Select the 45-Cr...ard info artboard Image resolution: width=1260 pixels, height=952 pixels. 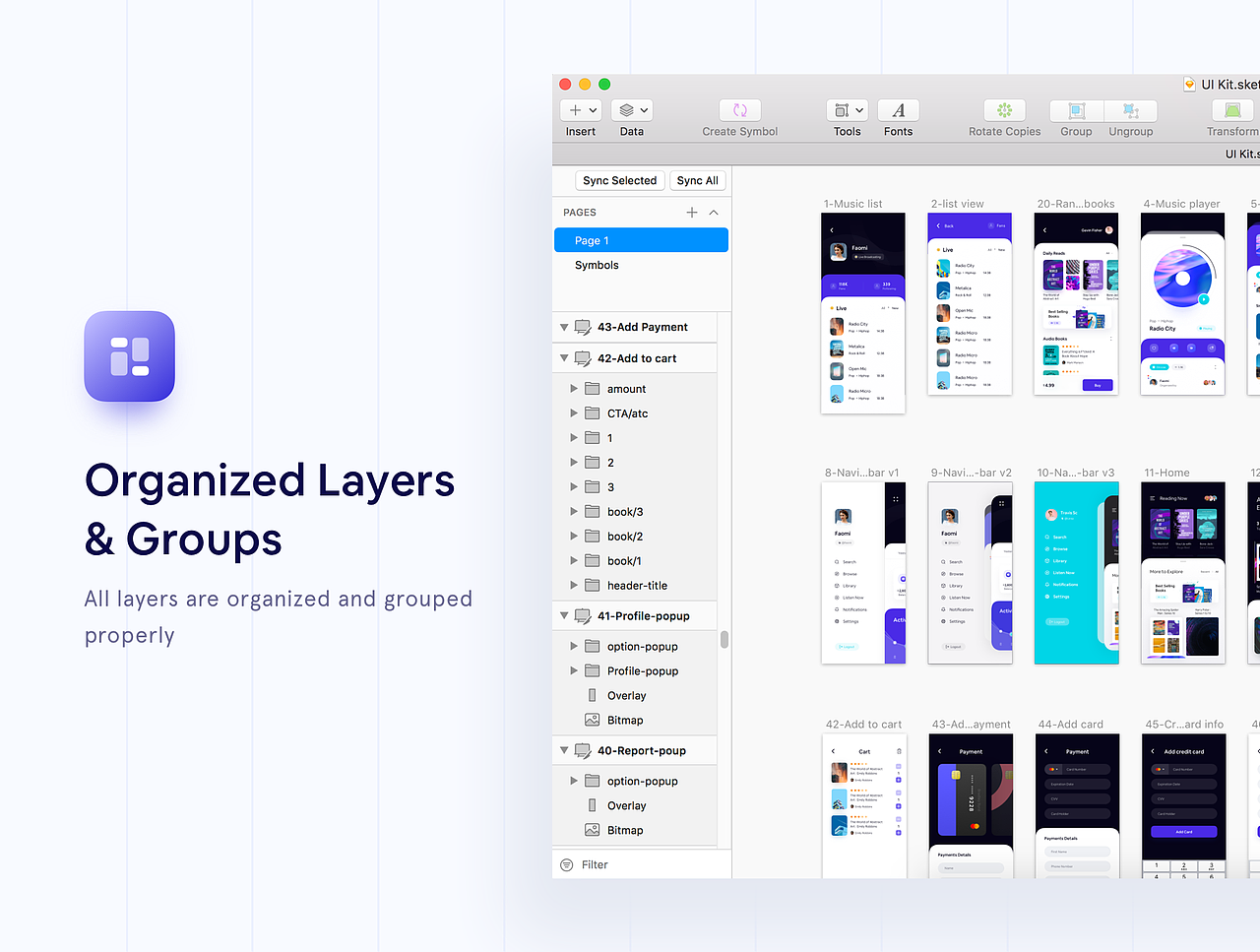coord(1183,806)
